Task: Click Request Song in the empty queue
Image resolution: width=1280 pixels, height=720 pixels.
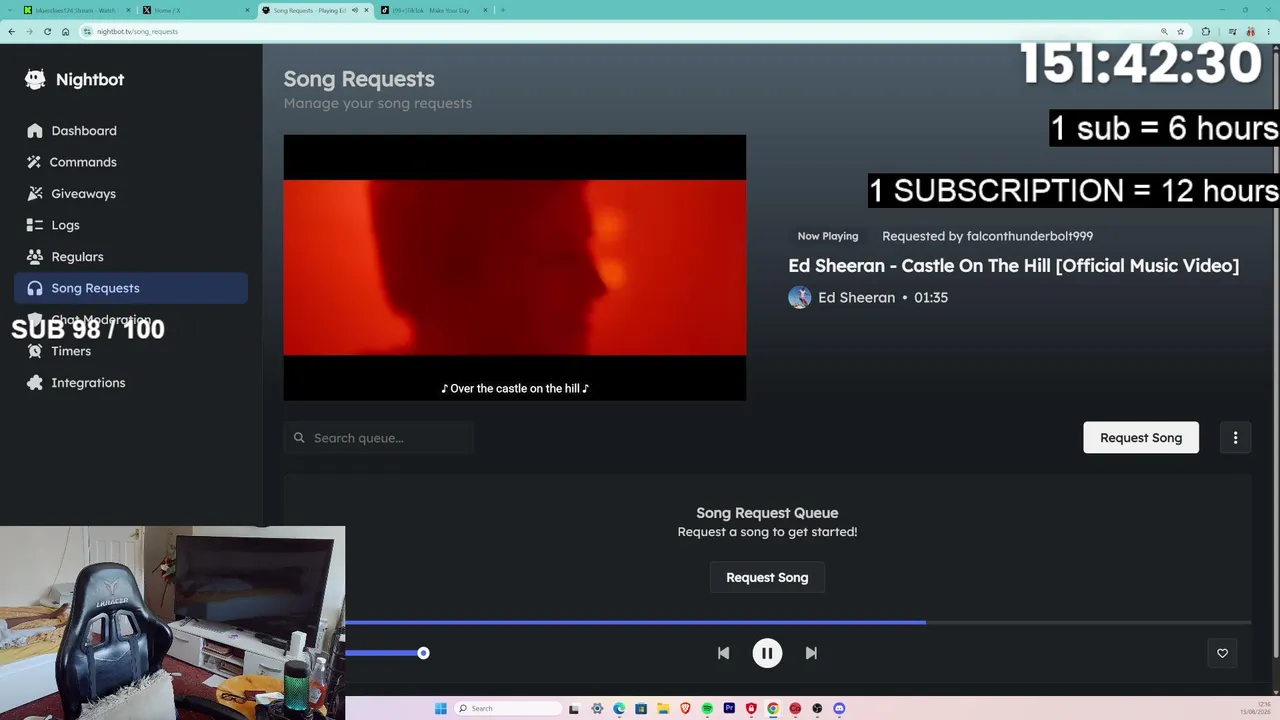Action: tap(767, 578)
